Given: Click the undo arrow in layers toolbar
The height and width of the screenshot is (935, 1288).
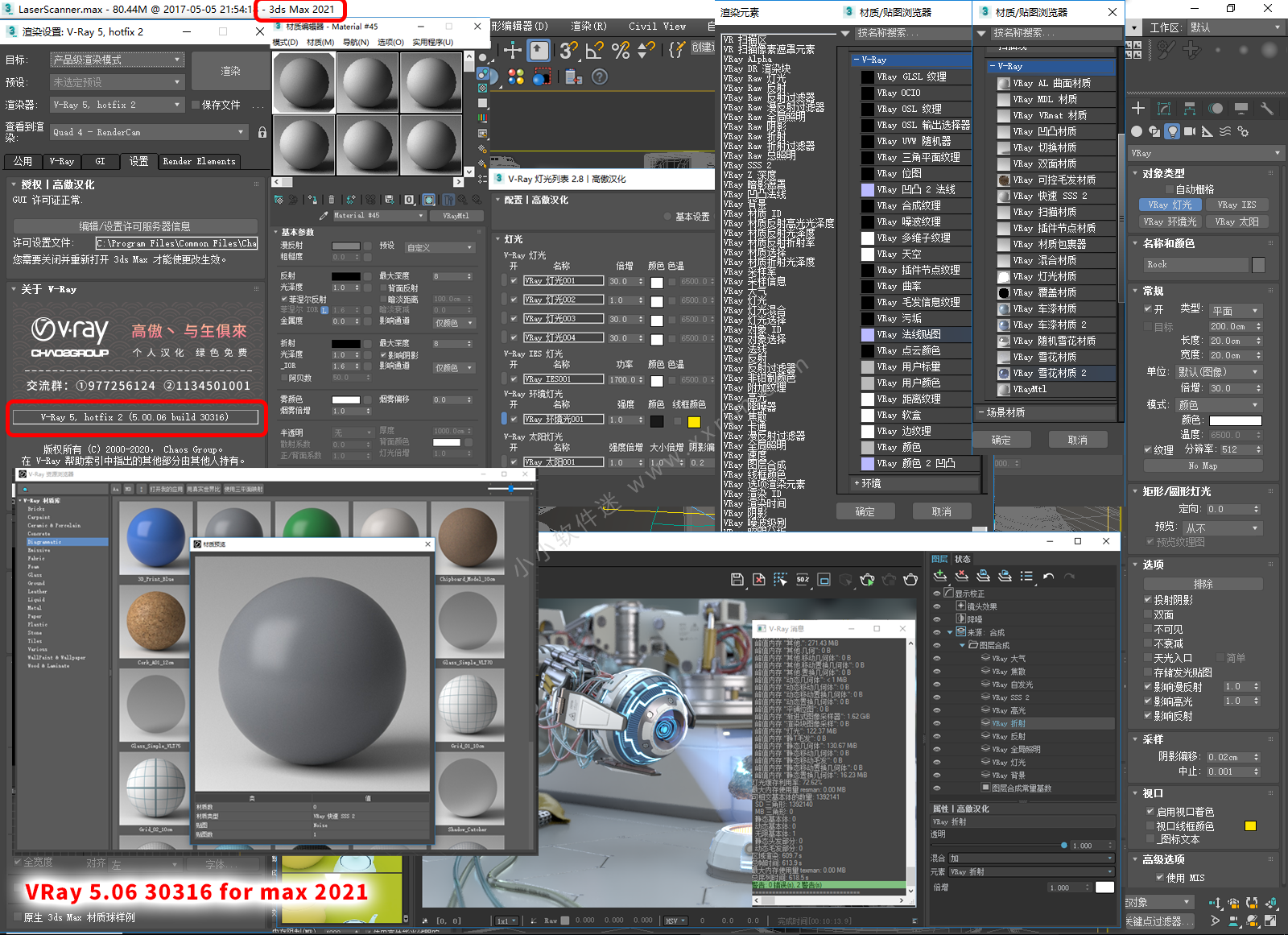Looking at the screenshot, I should coord(1048,576).
